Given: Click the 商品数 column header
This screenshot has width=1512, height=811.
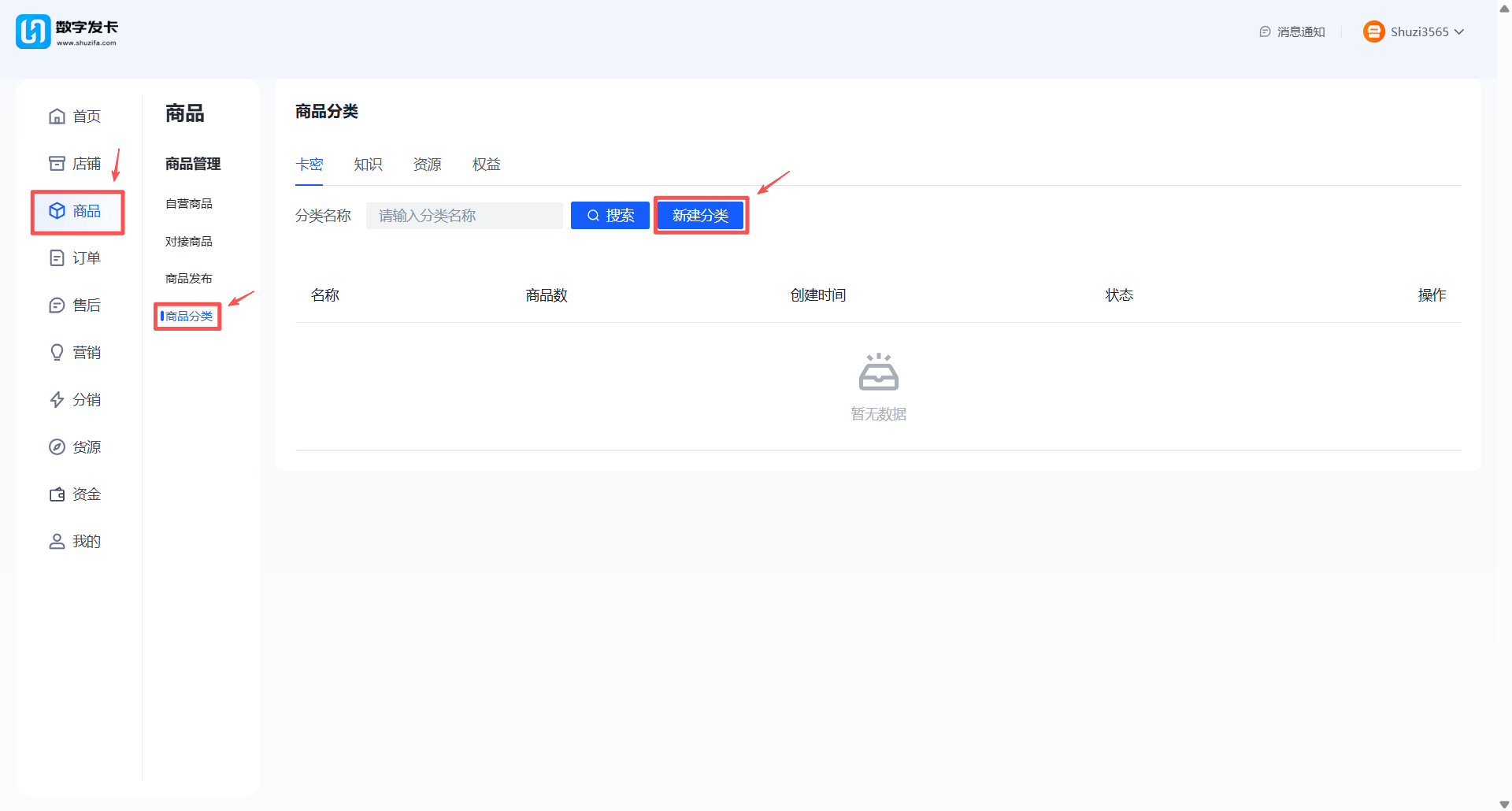Looking at the screenshot, I should 547,295.
